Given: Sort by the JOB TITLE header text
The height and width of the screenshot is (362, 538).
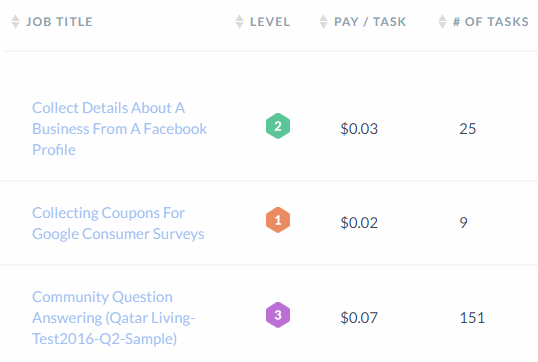Looking at the screenshot, I should point(59,22).
